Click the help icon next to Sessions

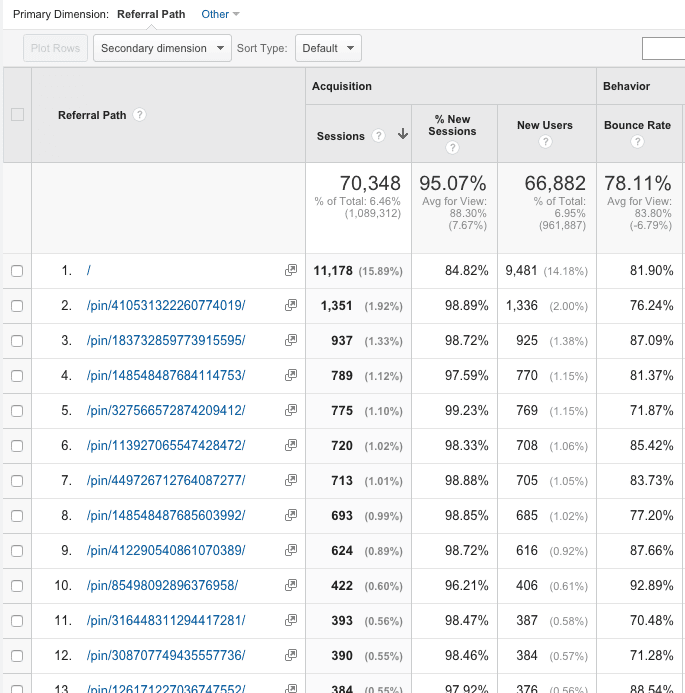point(378,136)
